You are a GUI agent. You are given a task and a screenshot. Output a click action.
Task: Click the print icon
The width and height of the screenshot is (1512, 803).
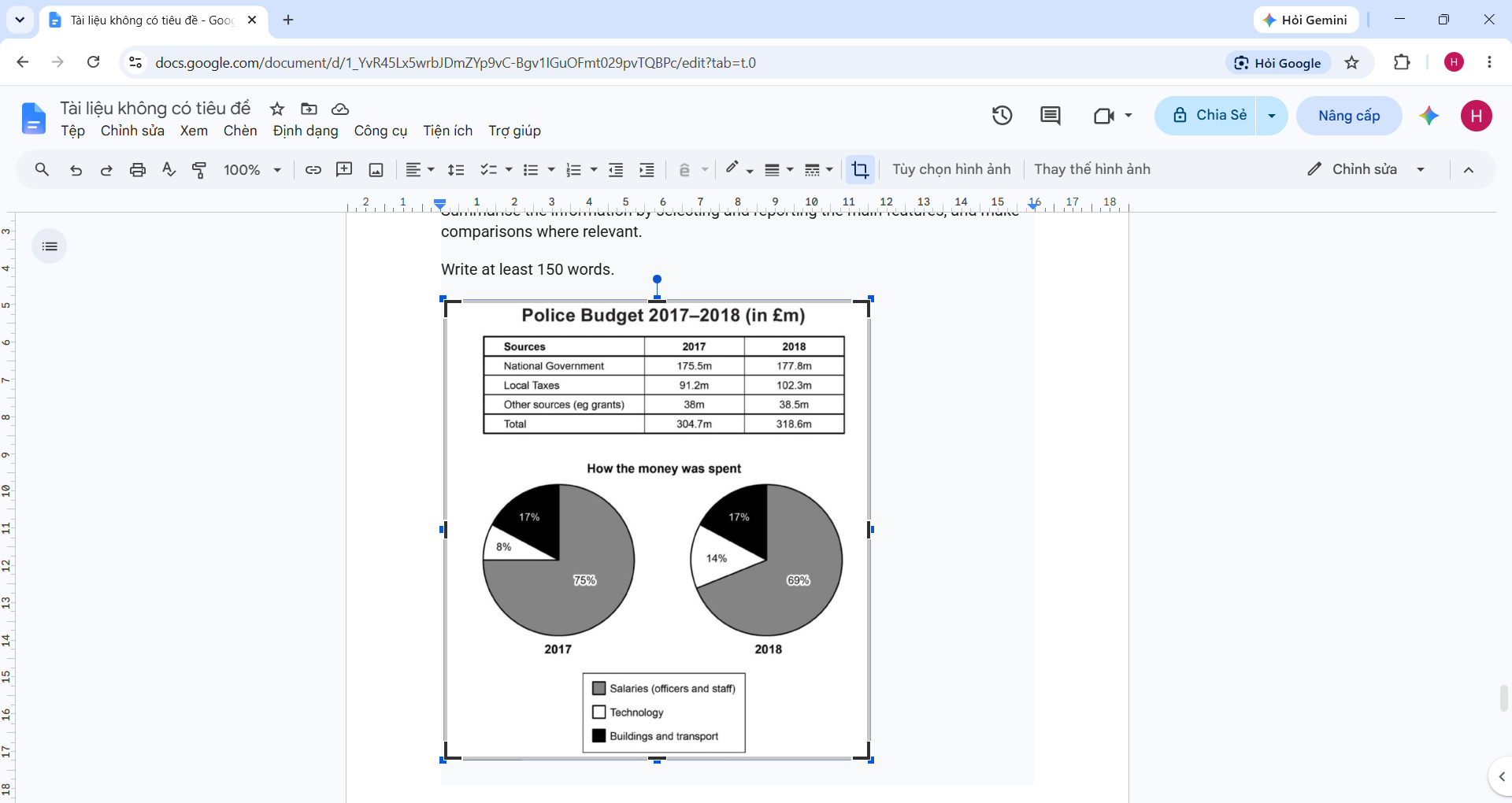coord(138,170)
